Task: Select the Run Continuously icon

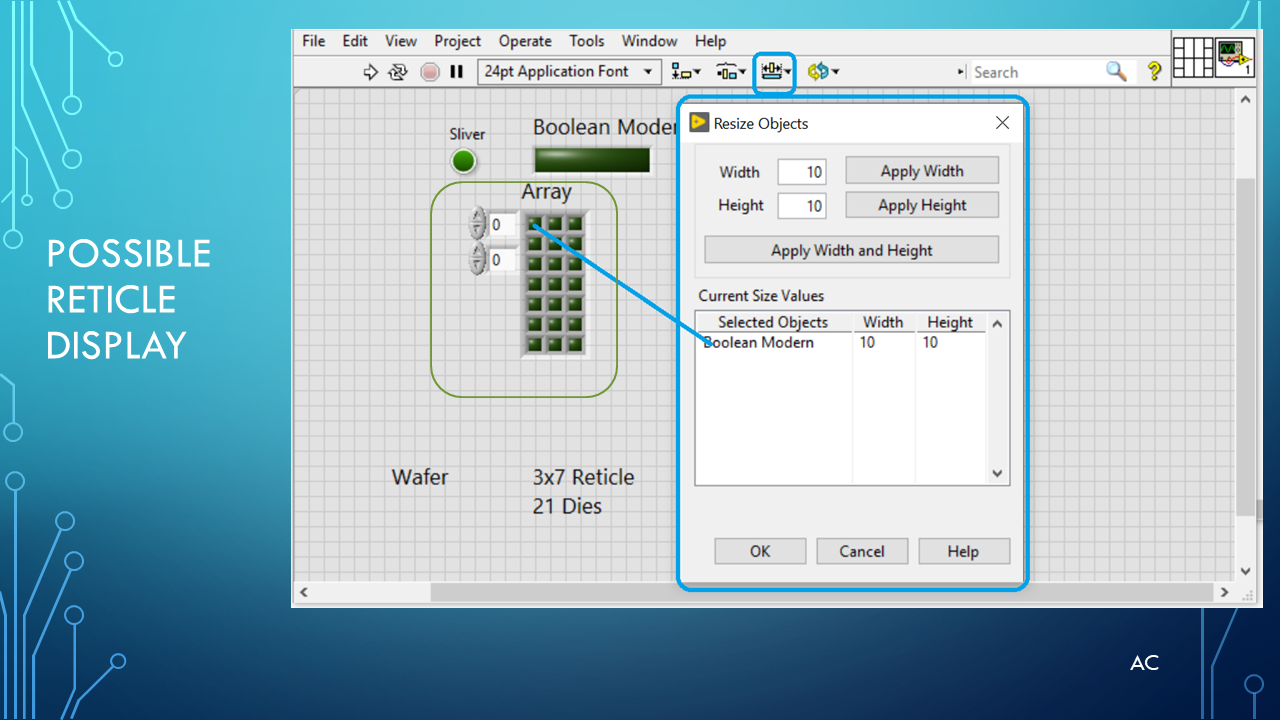Action: click(398, 71)
